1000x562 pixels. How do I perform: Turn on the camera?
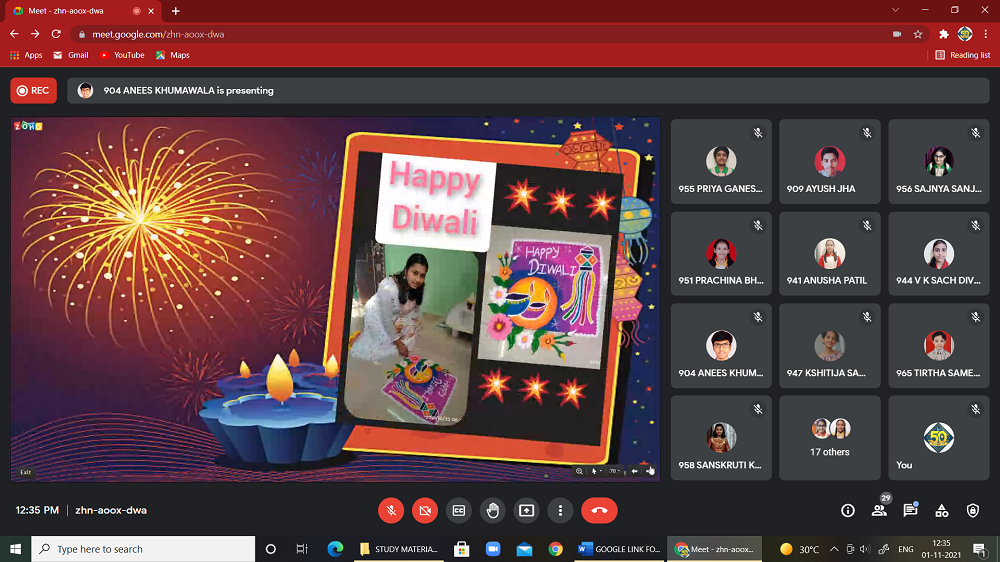(425, 510)
